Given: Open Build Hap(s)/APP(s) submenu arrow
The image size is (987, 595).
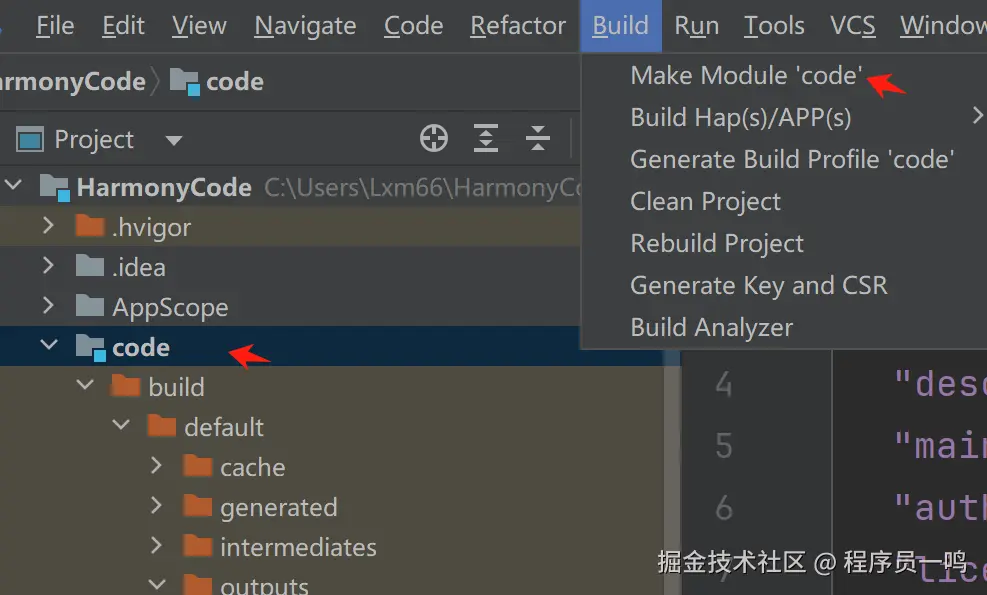Looking at the screenshot, I should pos(977,117).
